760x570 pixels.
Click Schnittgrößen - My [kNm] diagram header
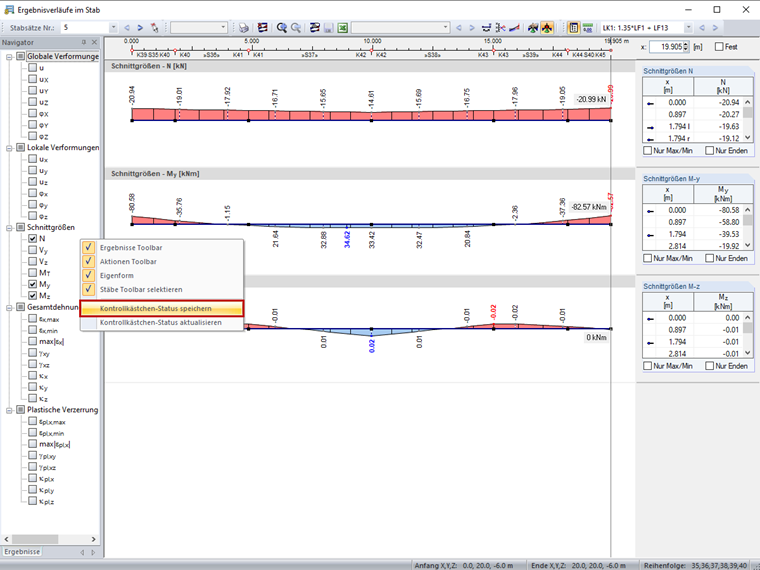coord(370,174)
